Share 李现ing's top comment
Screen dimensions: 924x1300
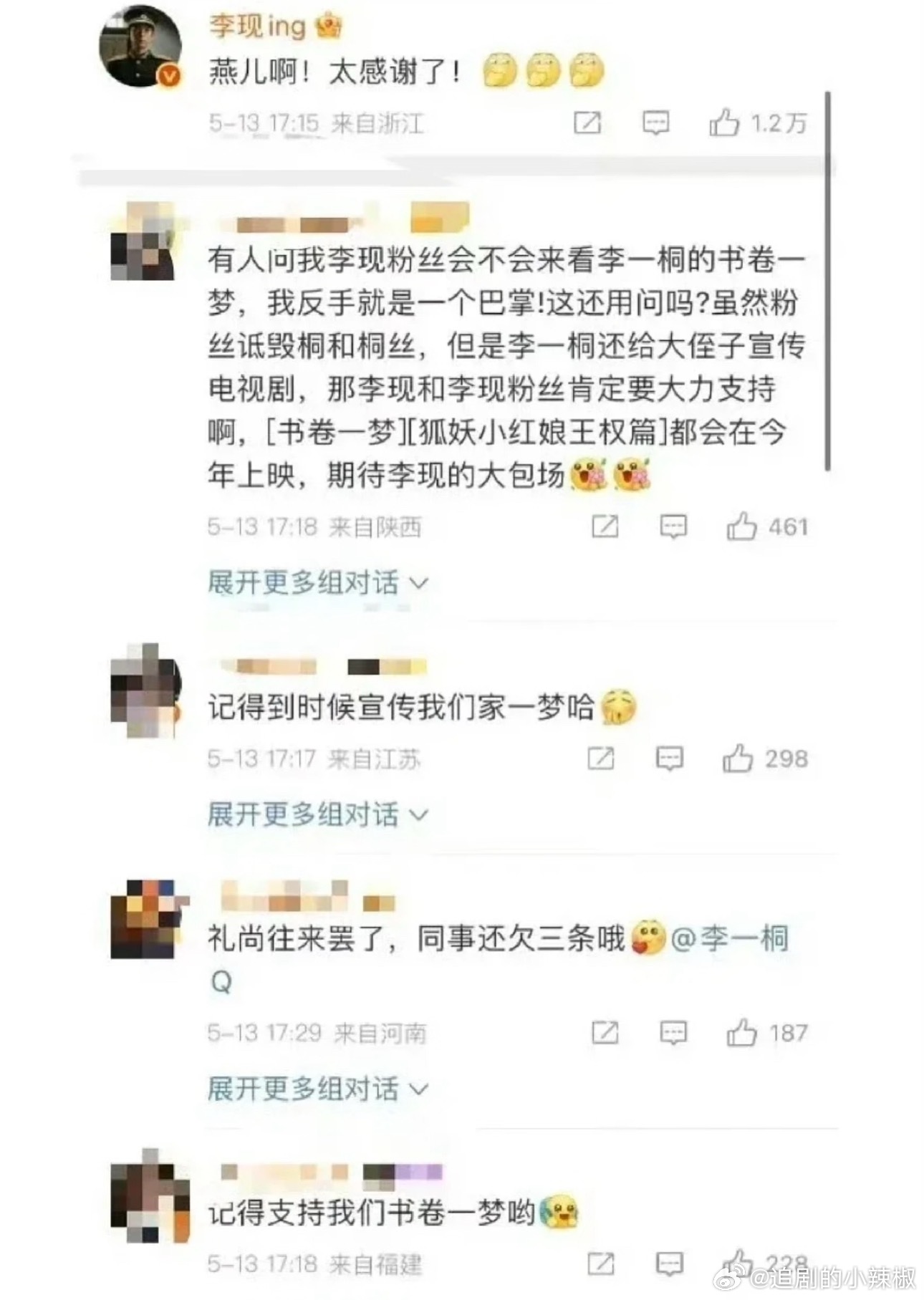[x=587, y=123]
